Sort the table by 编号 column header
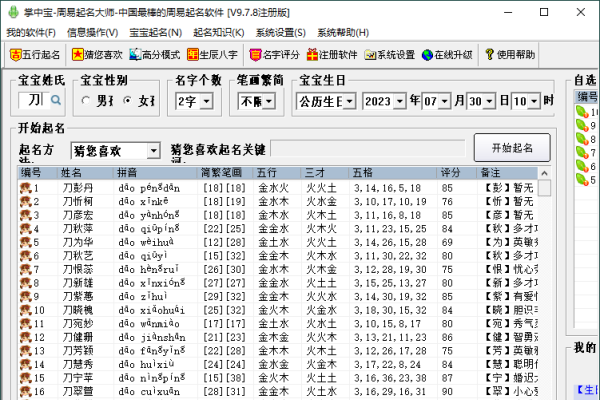 click(37, 173)
